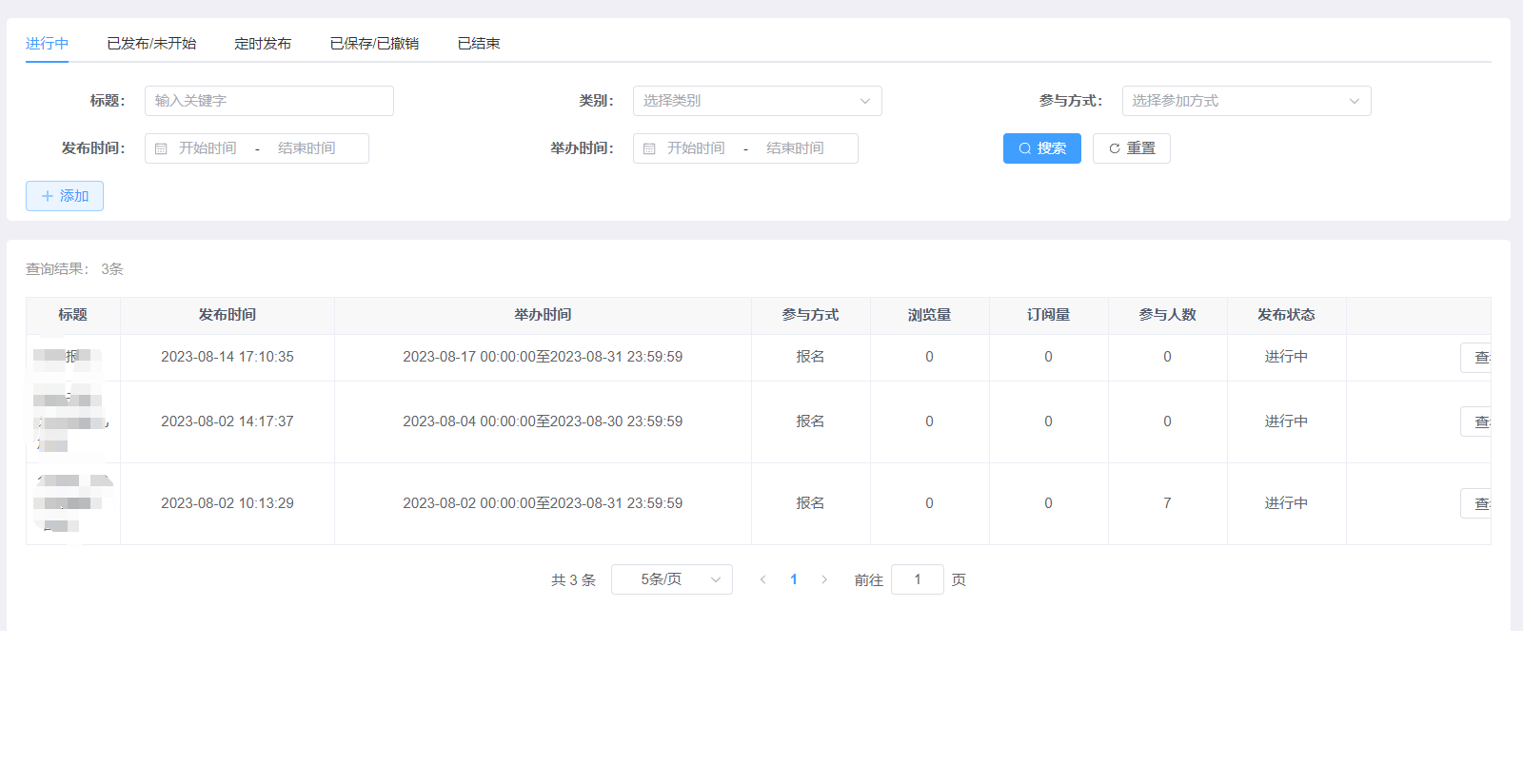Screen dimensions: 1523x784
Task: Open the 5条/页 page size dropdown
Action: pos(672,579)
